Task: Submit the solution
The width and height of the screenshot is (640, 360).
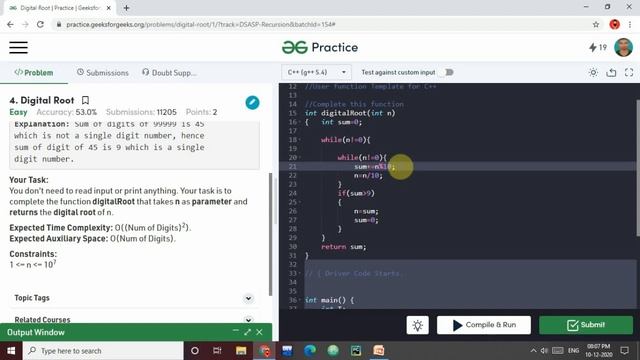Action: click(x=586, y=325)
